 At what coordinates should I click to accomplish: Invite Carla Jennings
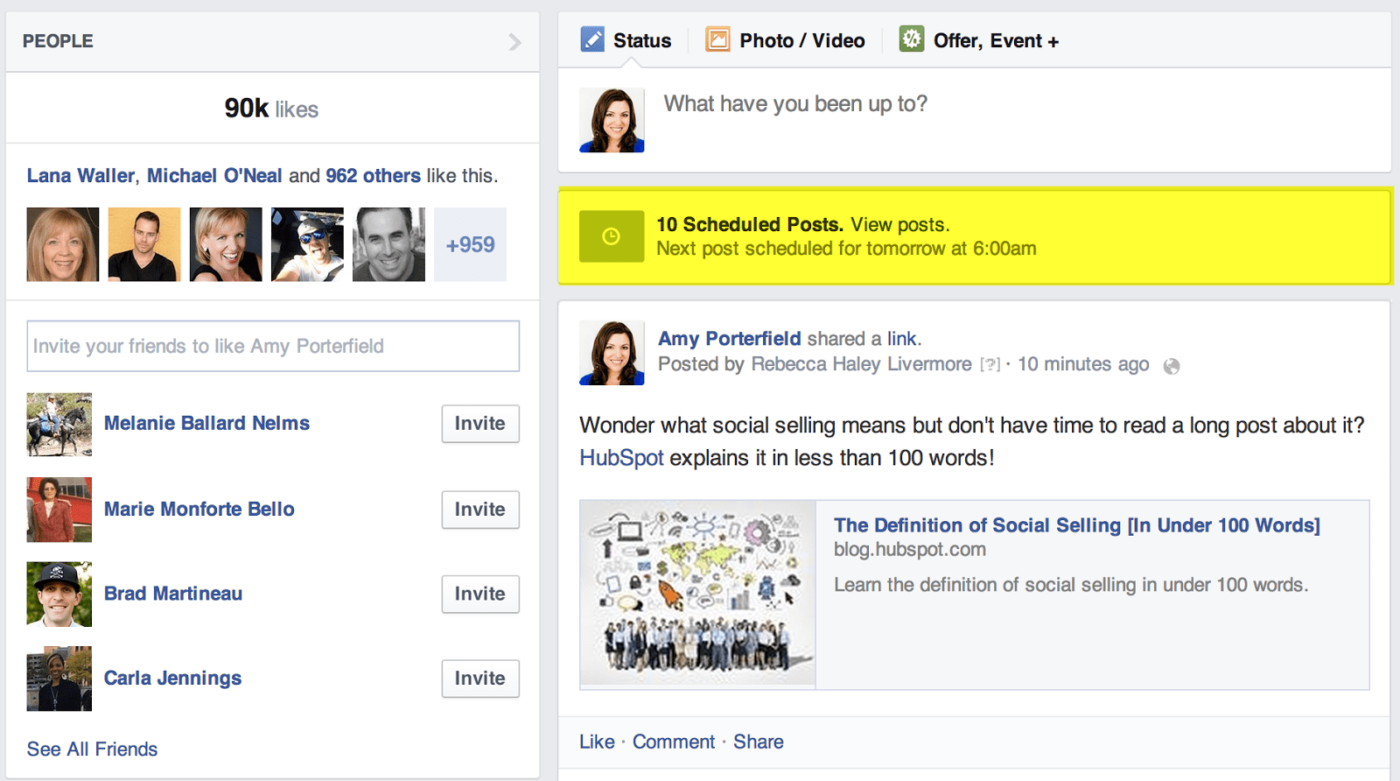click(x=480, y=678)
